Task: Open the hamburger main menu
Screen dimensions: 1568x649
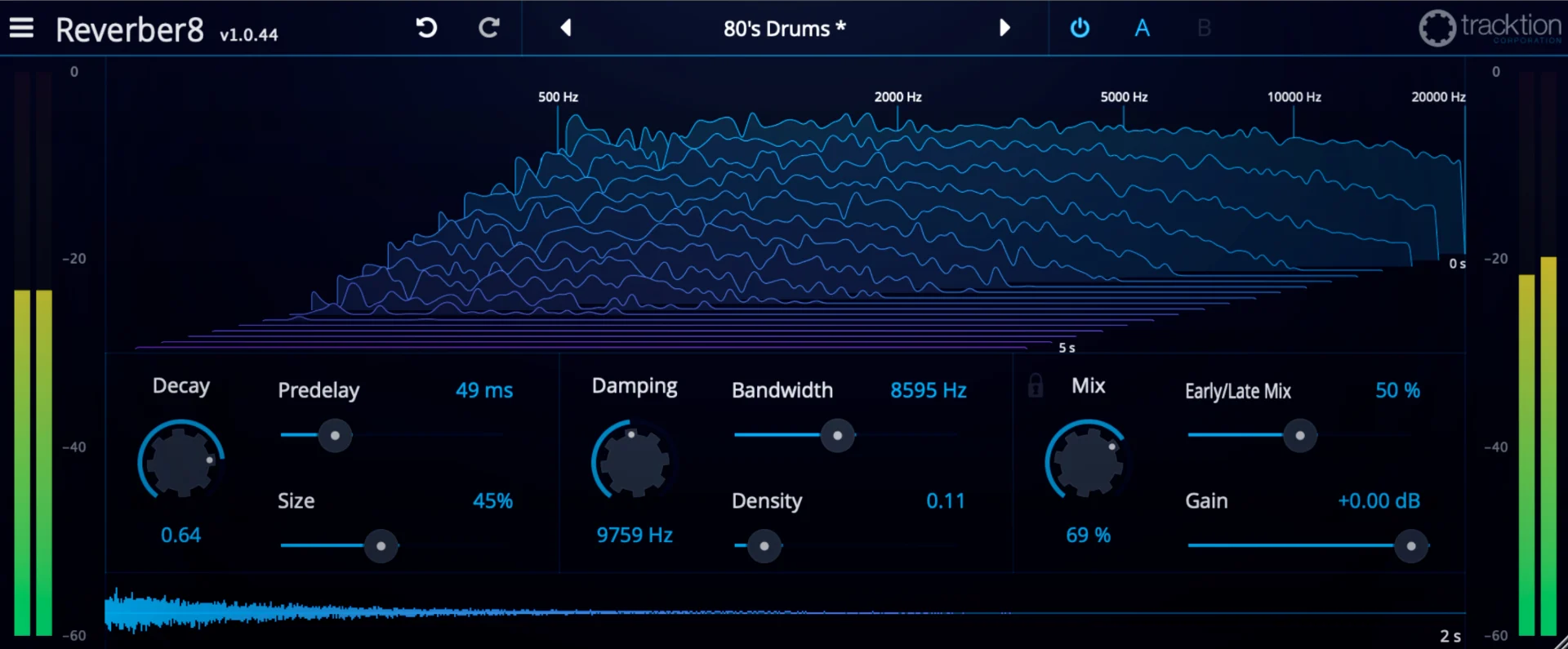Action: [21, 28]
